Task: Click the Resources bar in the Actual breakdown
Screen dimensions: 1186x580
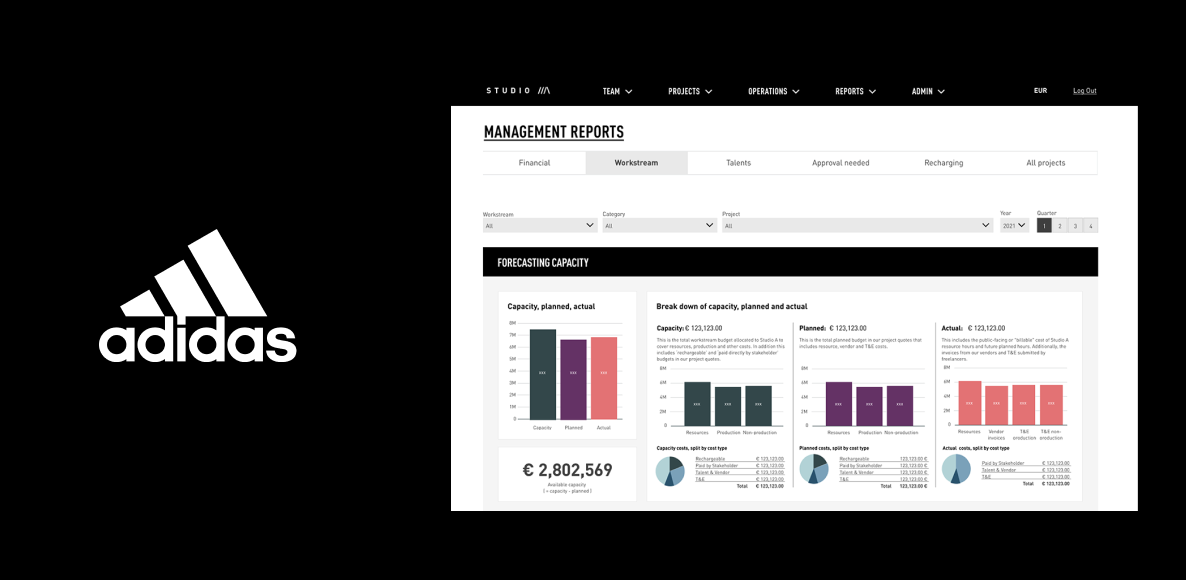Action: [970, 403]
